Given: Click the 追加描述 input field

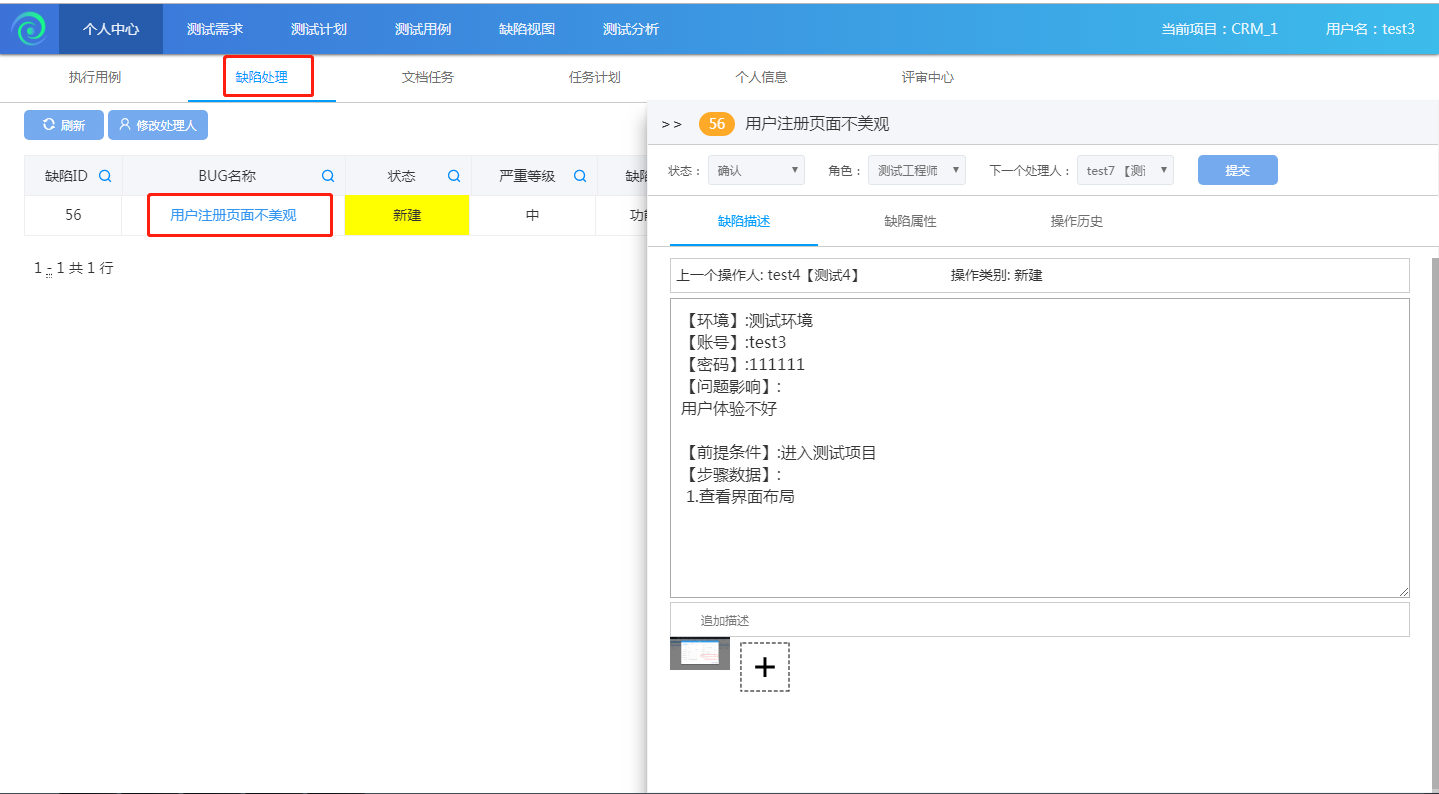Looking at the screenshot, I should pos(1039,620).
